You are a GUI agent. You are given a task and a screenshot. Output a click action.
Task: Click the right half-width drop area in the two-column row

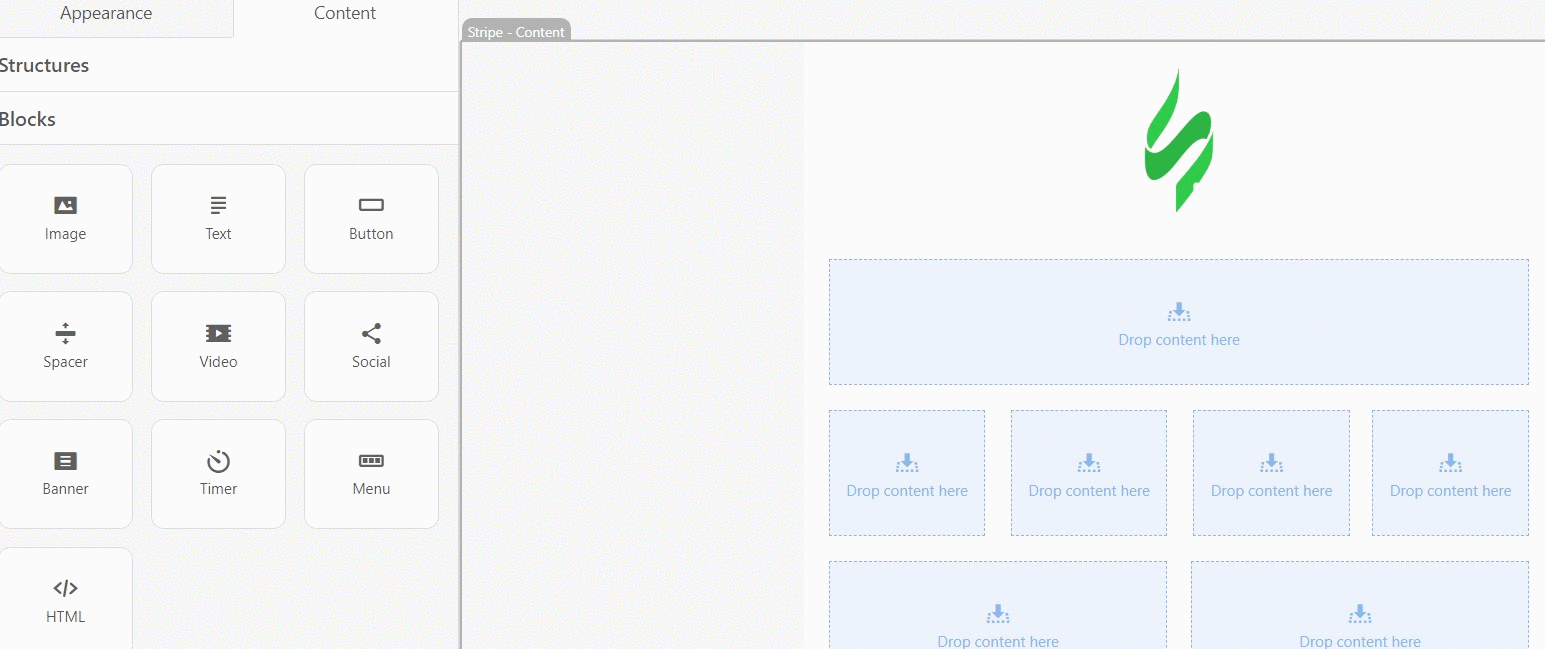point(1360,605)
